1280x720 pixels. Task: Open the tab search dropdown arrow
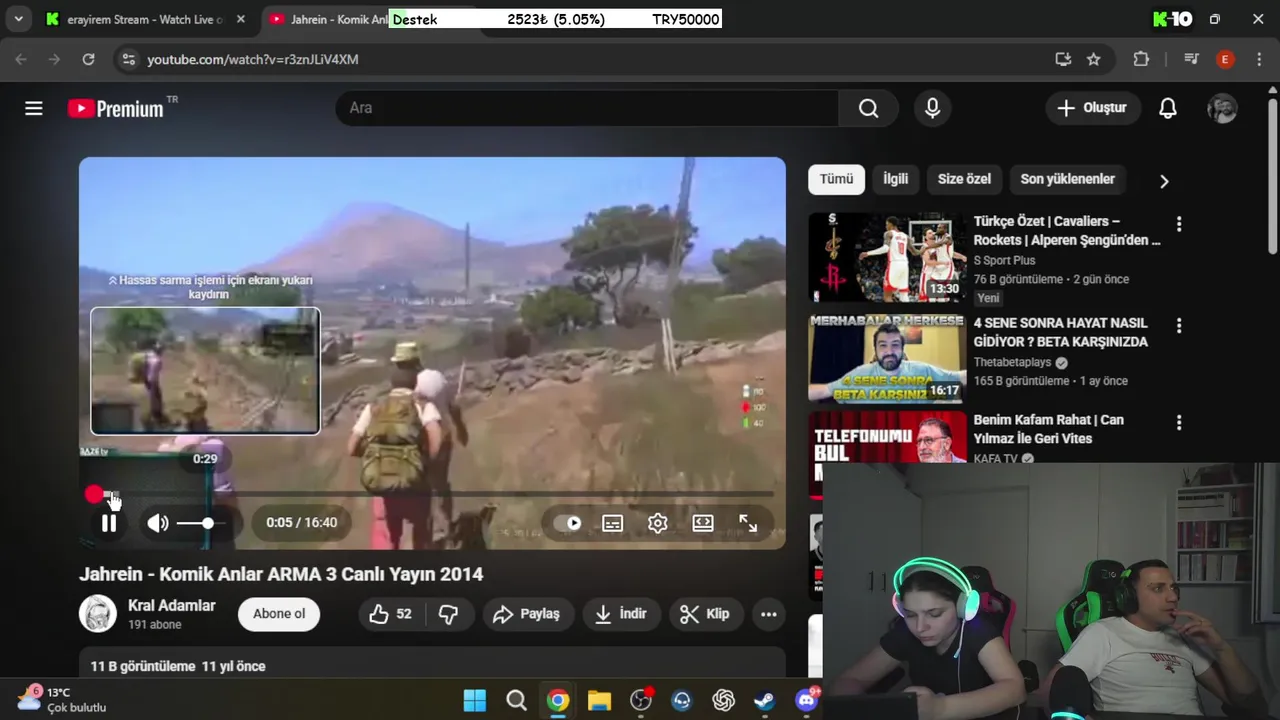[x=18, y=19]
